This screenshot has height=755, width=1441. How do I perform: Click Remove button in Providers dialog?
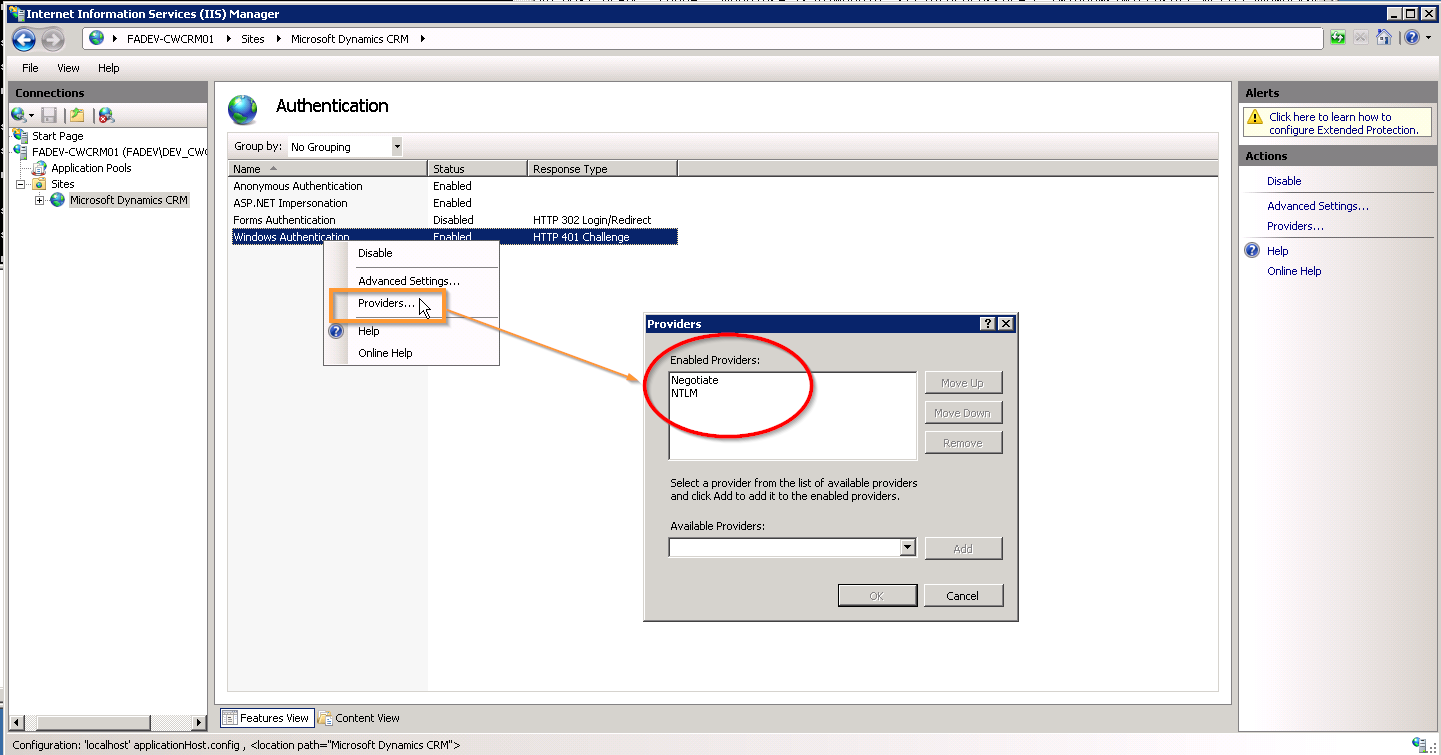coord(963,443)
